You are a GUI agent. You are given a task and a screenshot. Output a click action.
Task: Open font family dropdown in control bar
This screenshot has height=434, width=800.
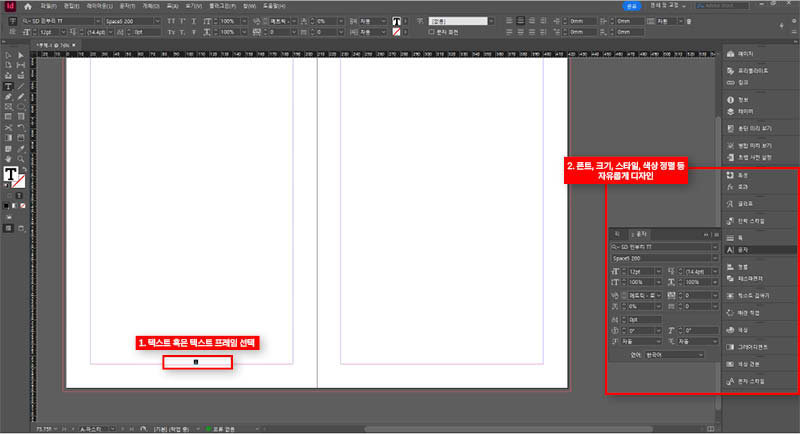coord(97,21)
